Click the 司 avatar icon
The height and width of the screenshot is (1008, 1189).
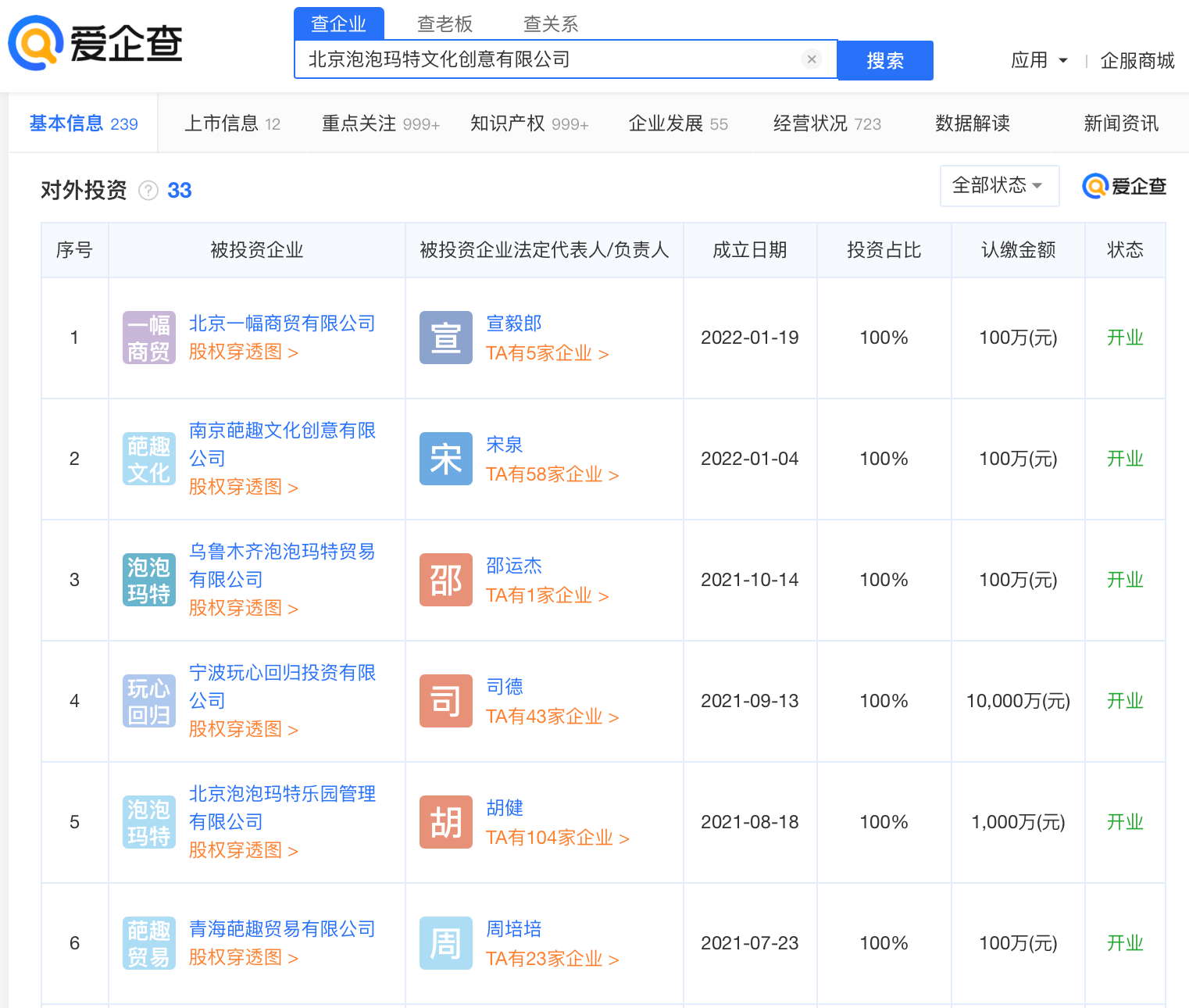pyautogui.click(x=446, y=701)
